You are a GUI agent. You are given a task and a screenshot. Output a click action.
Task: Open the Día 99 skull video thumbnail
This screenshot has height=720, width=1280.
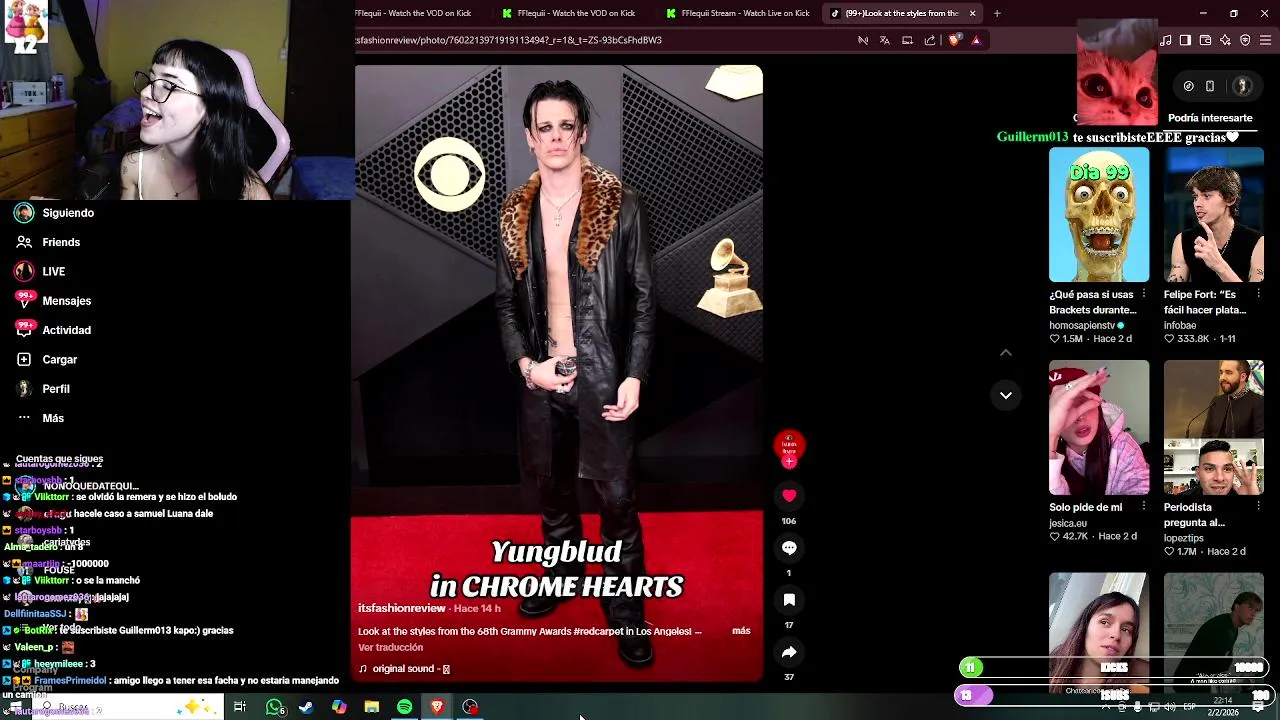point(1099,214)
